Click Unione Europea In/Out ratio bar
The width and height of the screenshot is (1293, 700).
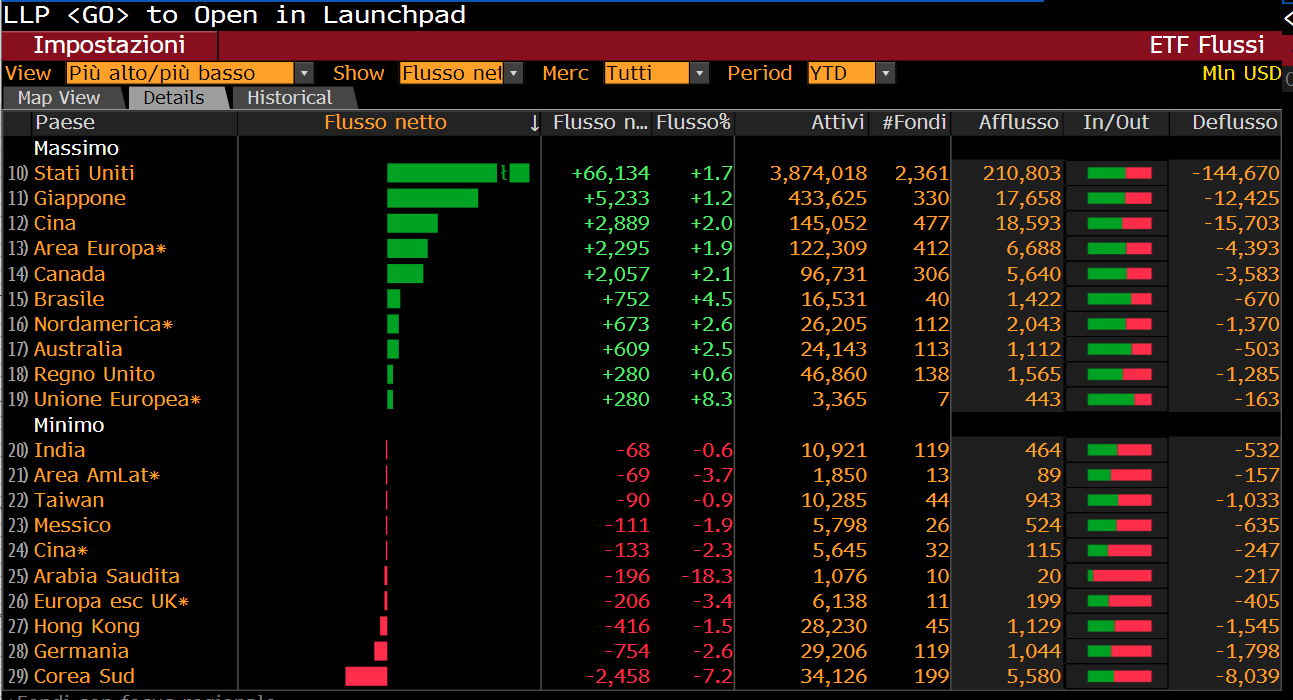click(1119, 399)
